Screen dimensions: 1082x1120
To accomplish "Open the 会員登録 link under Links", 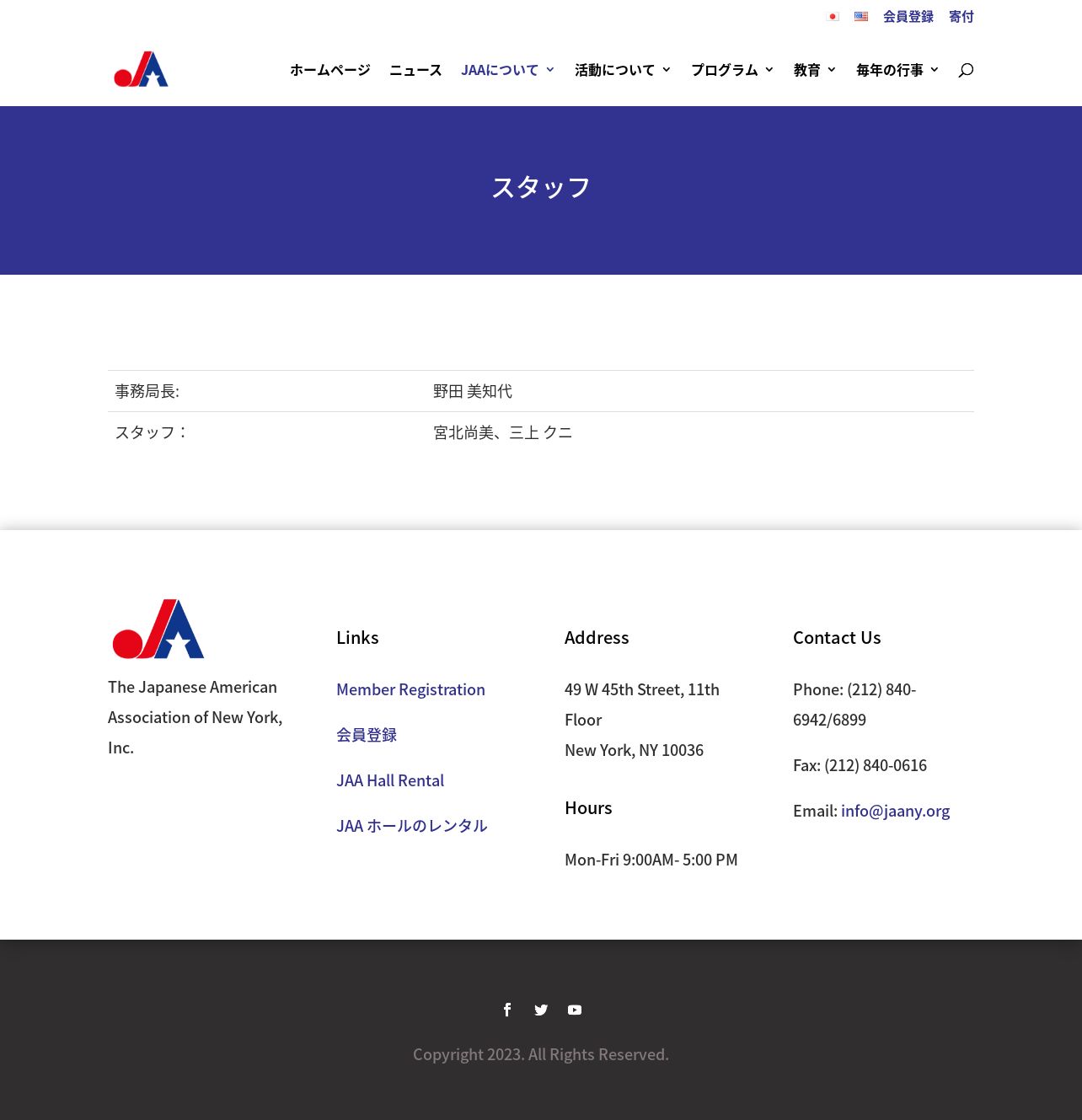I will (x=367, y=735).
